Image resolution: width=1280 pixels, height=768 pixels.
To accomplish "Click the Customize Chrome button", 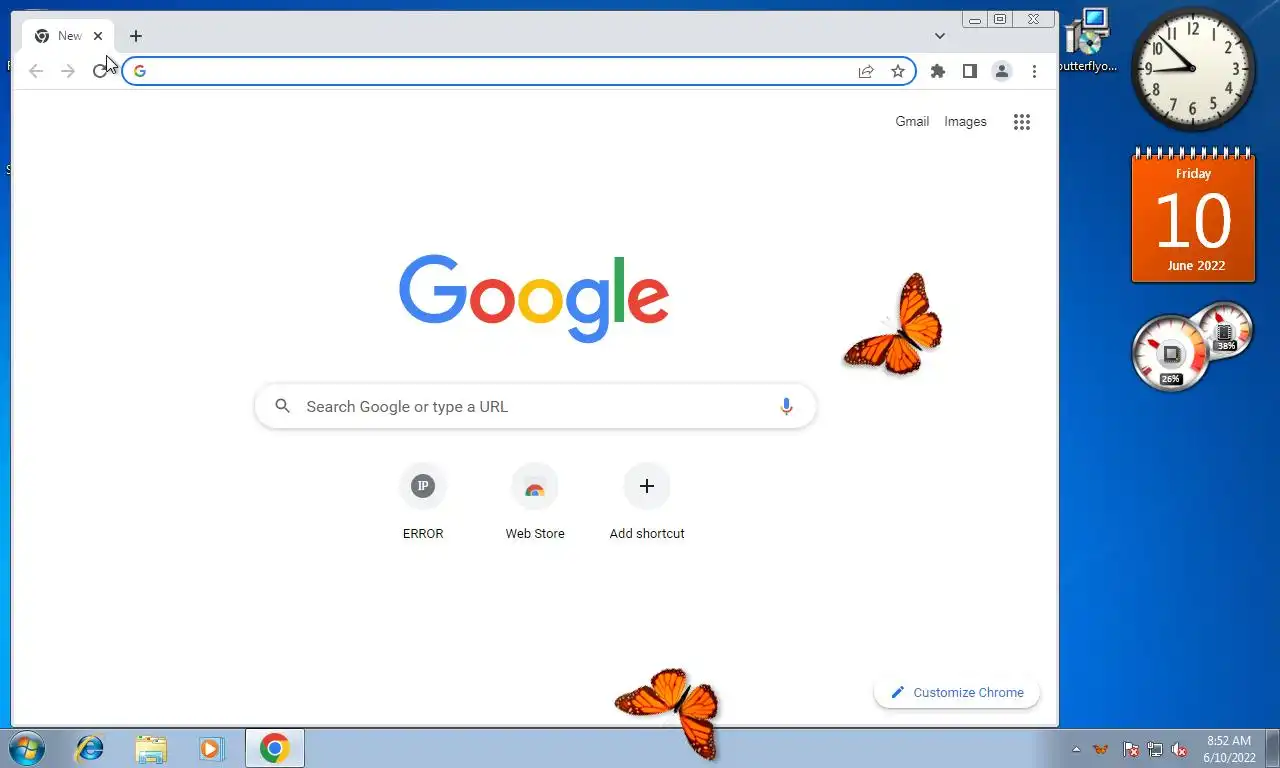I will 957,692.
